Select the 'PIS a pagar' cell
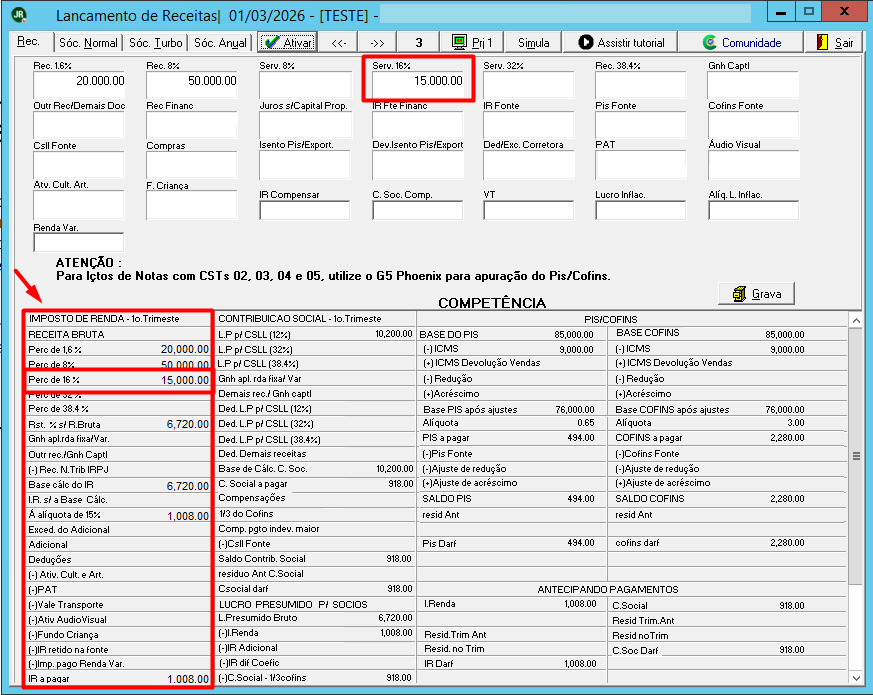The width and height of the screenshot is (873, 695). point(511,438)
